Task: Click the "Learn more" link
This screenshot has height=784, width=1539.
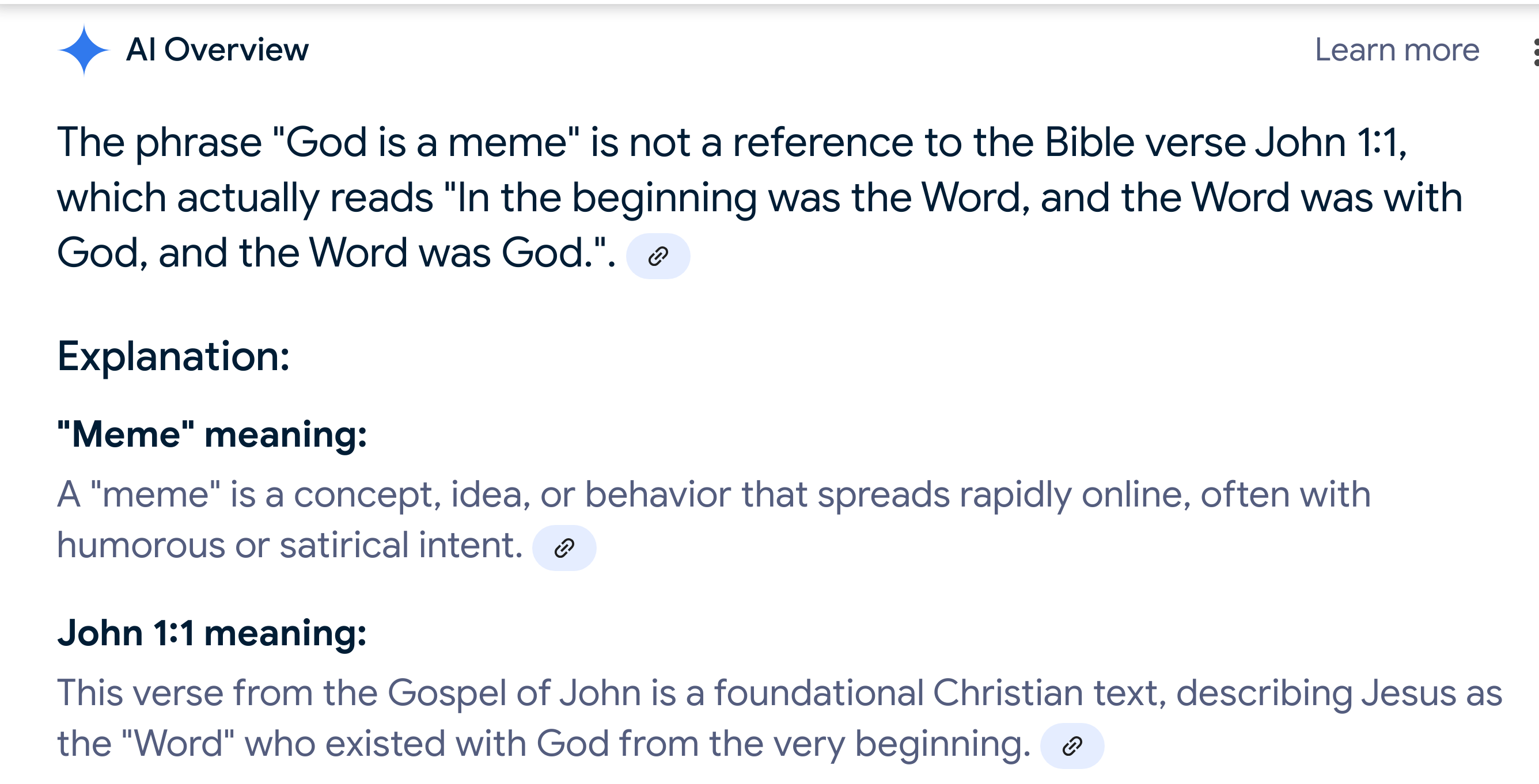Action: [x=1397, y=50]
